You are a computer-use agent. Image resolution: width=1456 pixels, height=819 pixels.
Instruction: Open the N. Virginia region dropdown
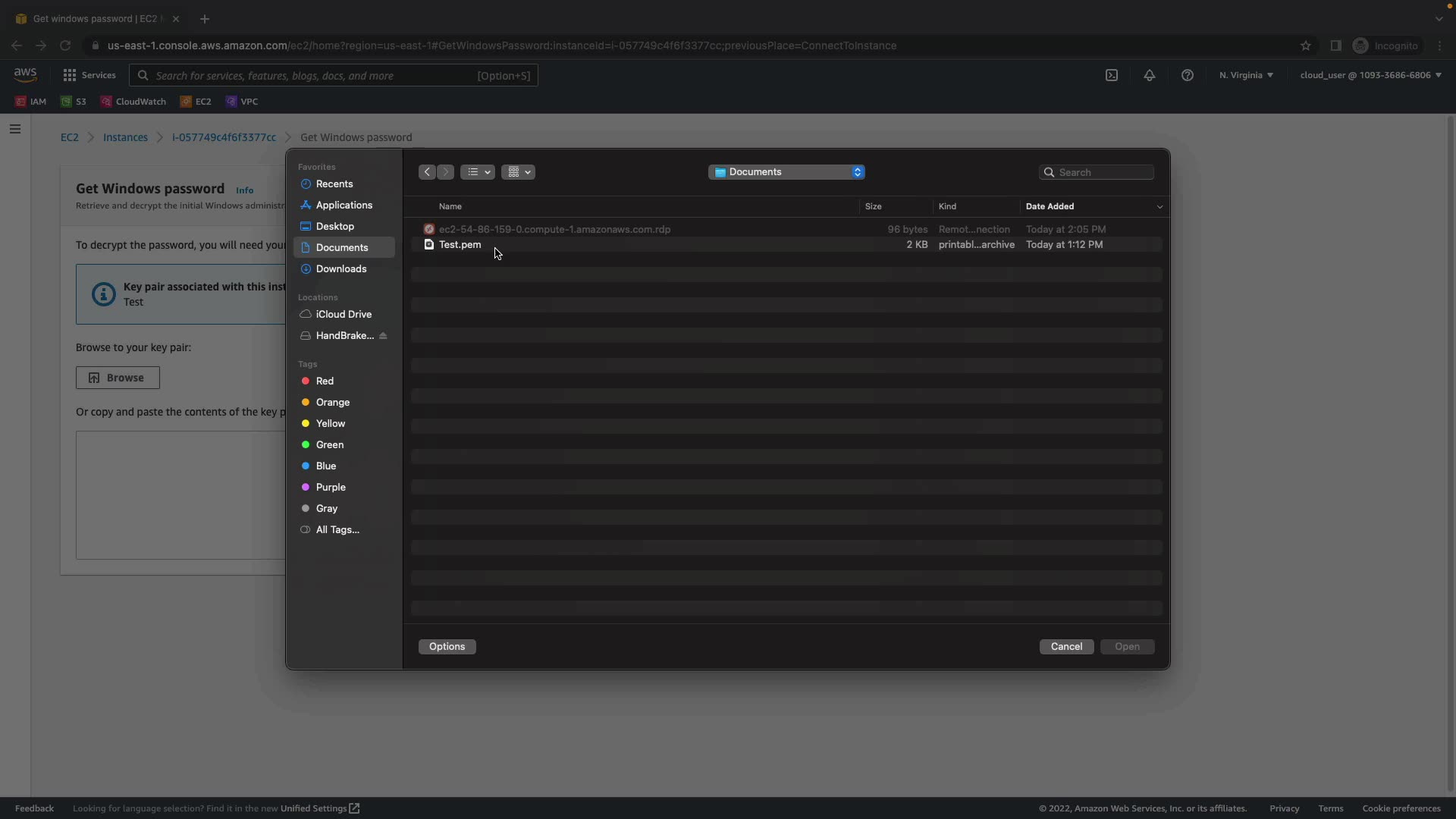pos(1246,75)
